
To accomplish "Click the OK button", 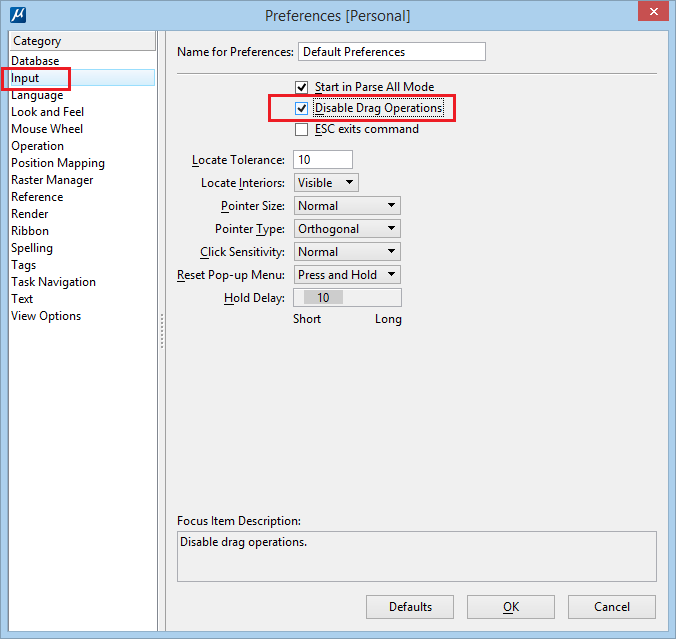I will tap(511, 607).
